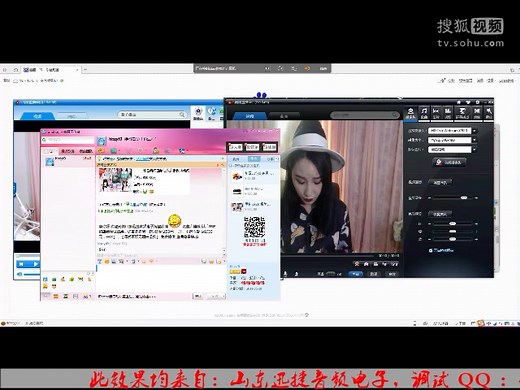
Task: Click the round badge icon in blue window toolbar
Action: [x=199, y=112]
